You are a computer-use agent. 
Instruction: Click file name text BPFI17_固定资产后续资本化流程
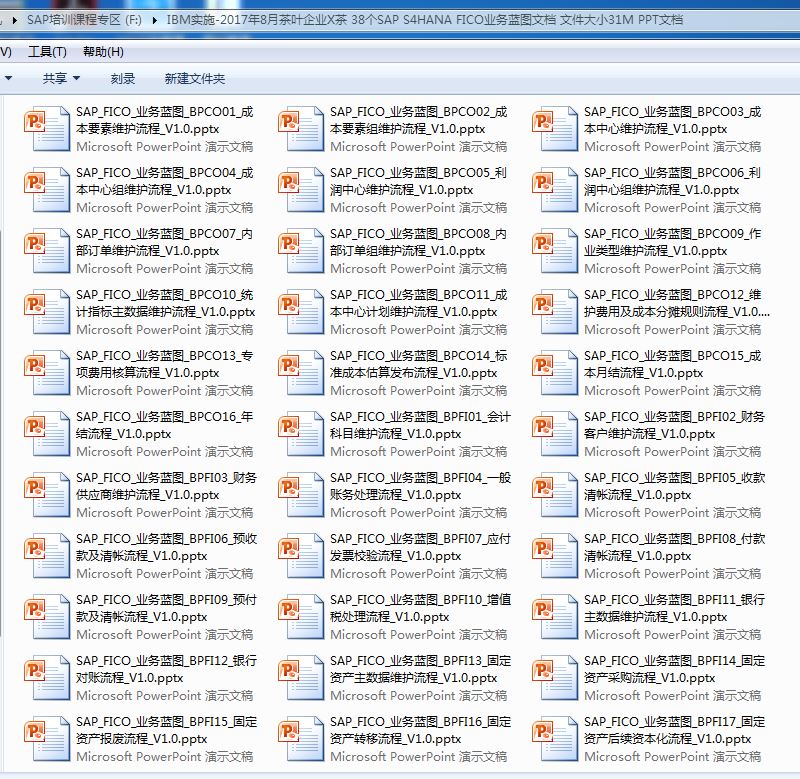point(674,731)
